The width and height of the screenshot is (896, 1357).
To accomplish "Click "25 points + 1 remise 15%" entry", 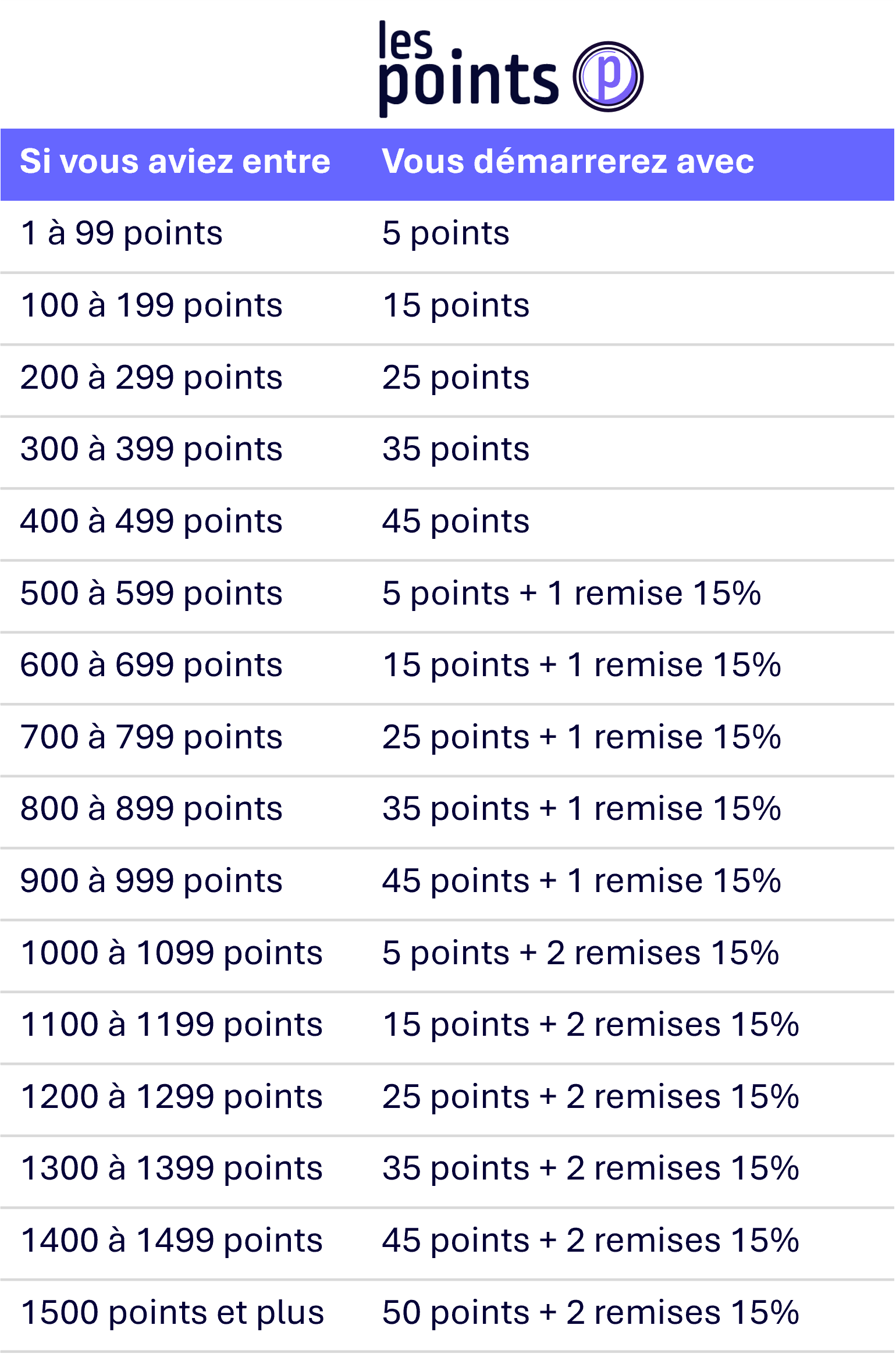I will [x=581, y=738].
